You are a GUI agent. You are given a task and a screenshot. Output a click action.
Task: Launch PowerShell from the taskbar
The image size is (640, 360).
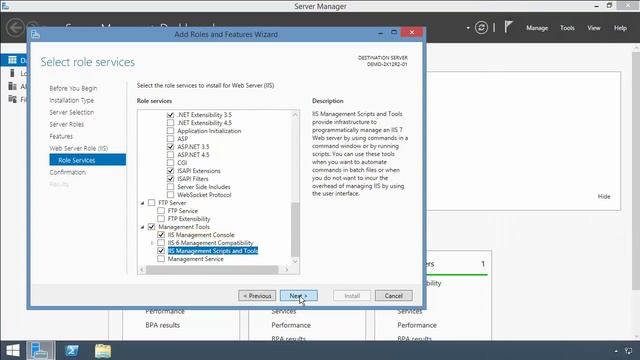pos(72,351)
